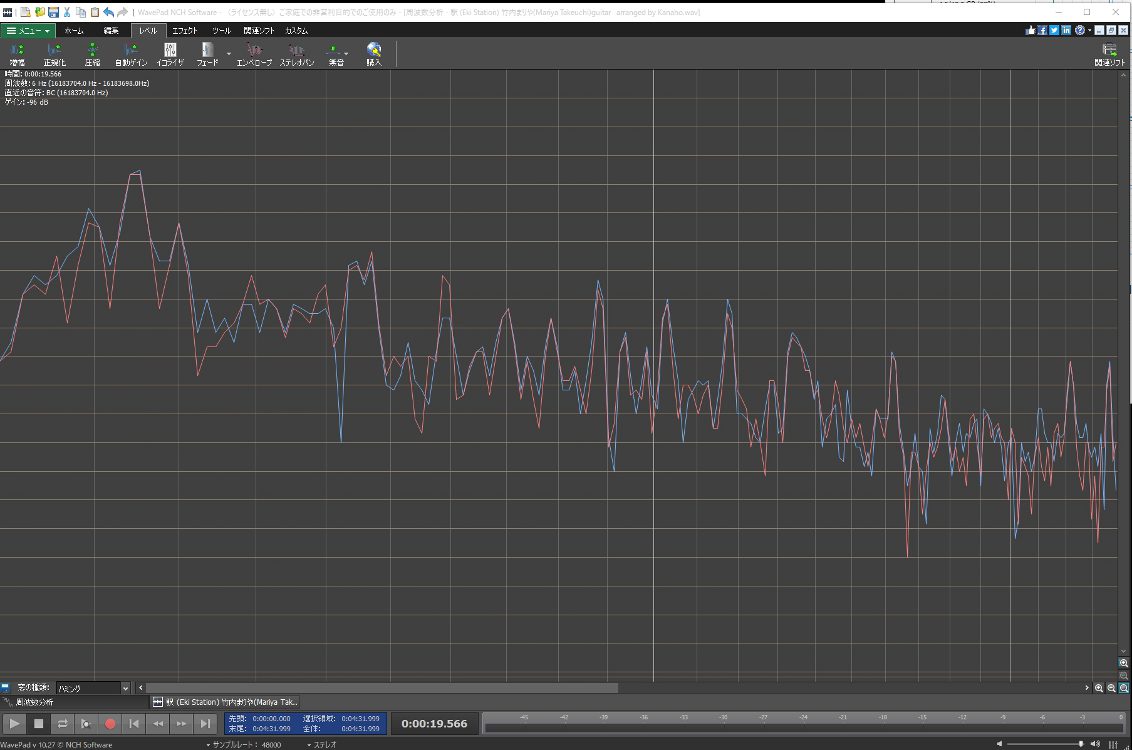Click the 正規化 (Normalize) icon
This screenshot has height=750, width=1132.
(x=54, y=53)
